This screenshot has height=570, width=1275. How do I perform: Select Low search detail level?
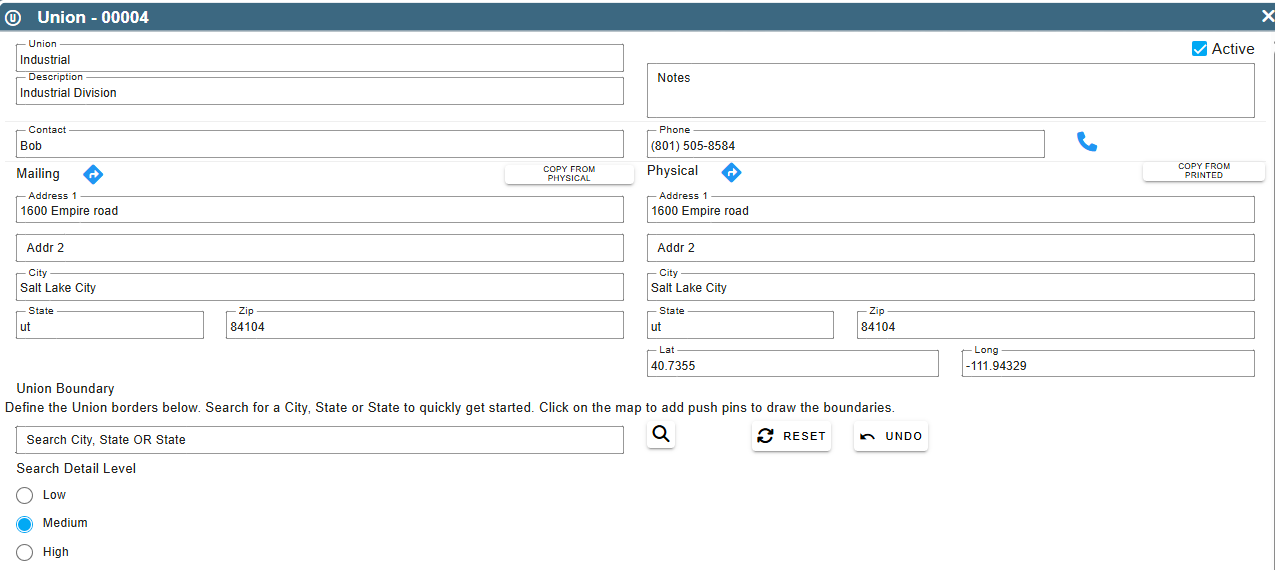point(25,495)
